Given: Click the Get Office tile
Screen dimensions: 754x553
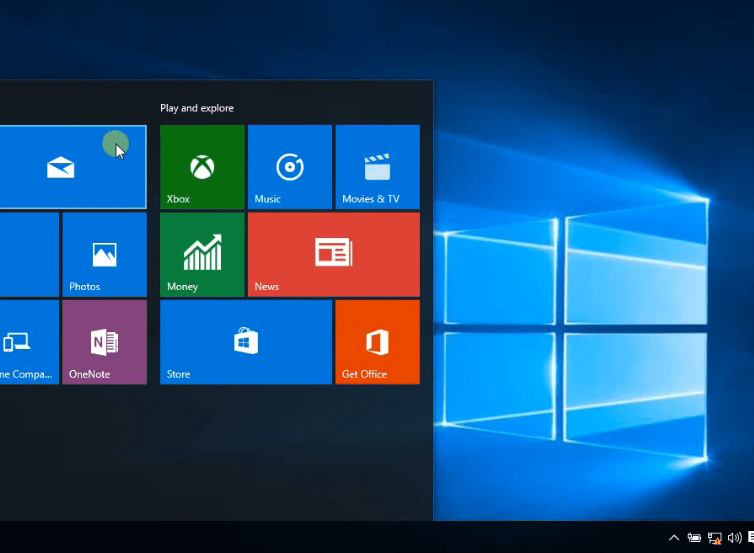Looking at the screenshot, I should pos(377,342).
